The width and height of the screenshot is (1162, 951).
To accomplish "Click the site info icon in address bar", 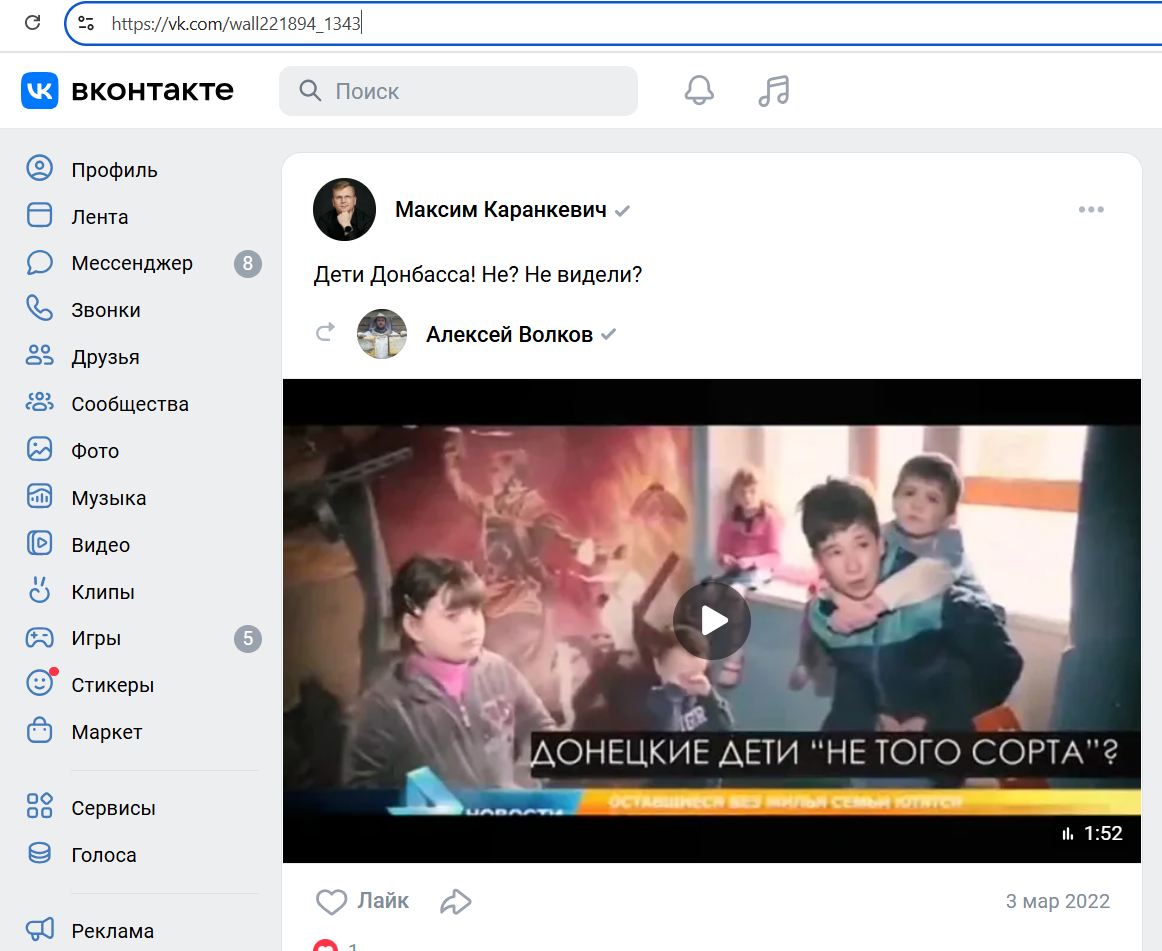I will click(86, 23).
